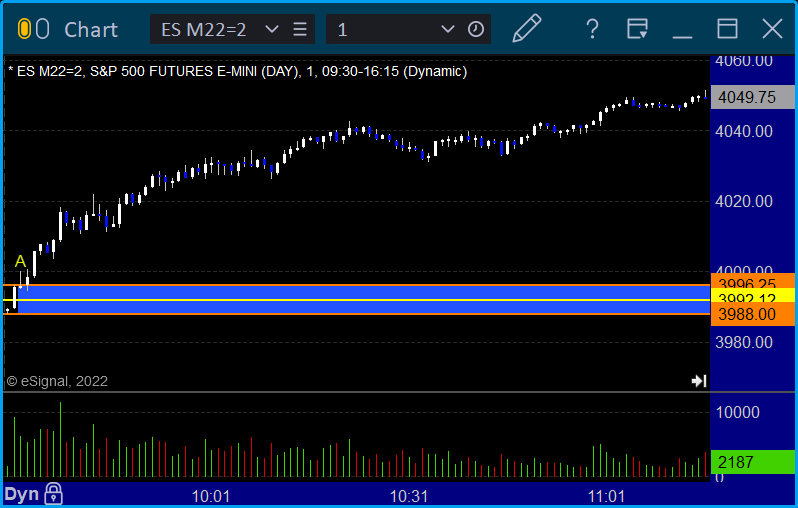The image size is (798, 508).
Task: Close the chart window
Action: pyautogui.click(x=772, y=29)
